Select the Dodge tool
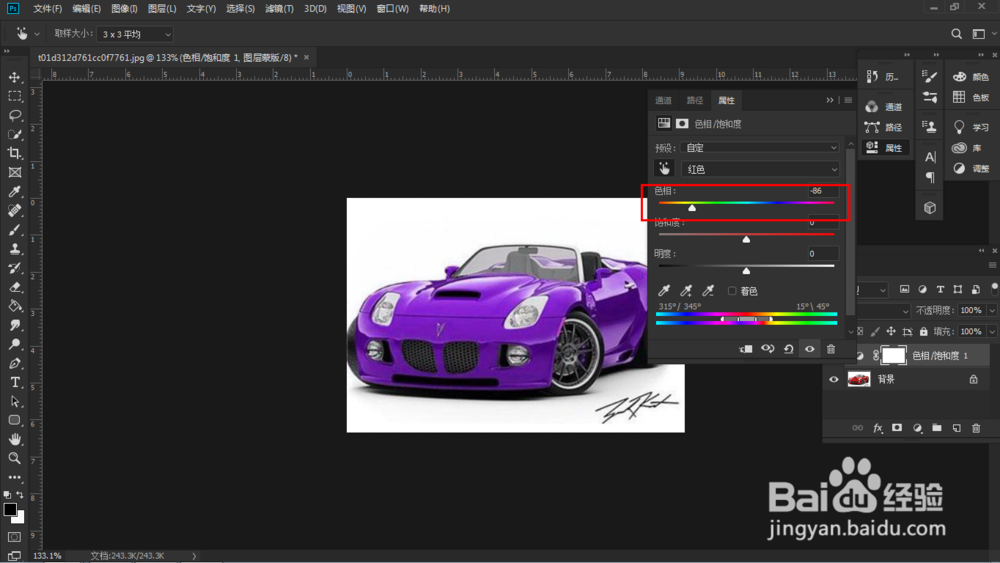 tap(14, 344)
